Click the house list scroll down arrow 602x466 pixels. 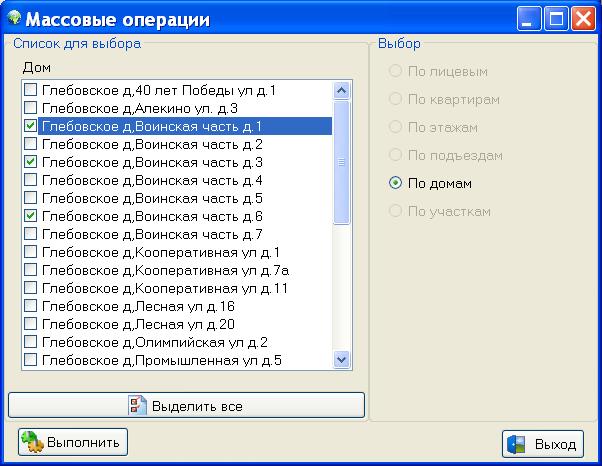tap(341, 360)
